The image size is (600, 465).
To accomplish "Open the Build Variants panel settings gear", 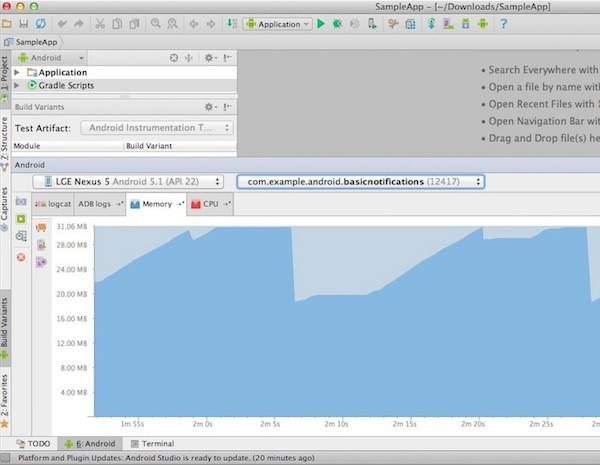I will click(x=210, y=107).
